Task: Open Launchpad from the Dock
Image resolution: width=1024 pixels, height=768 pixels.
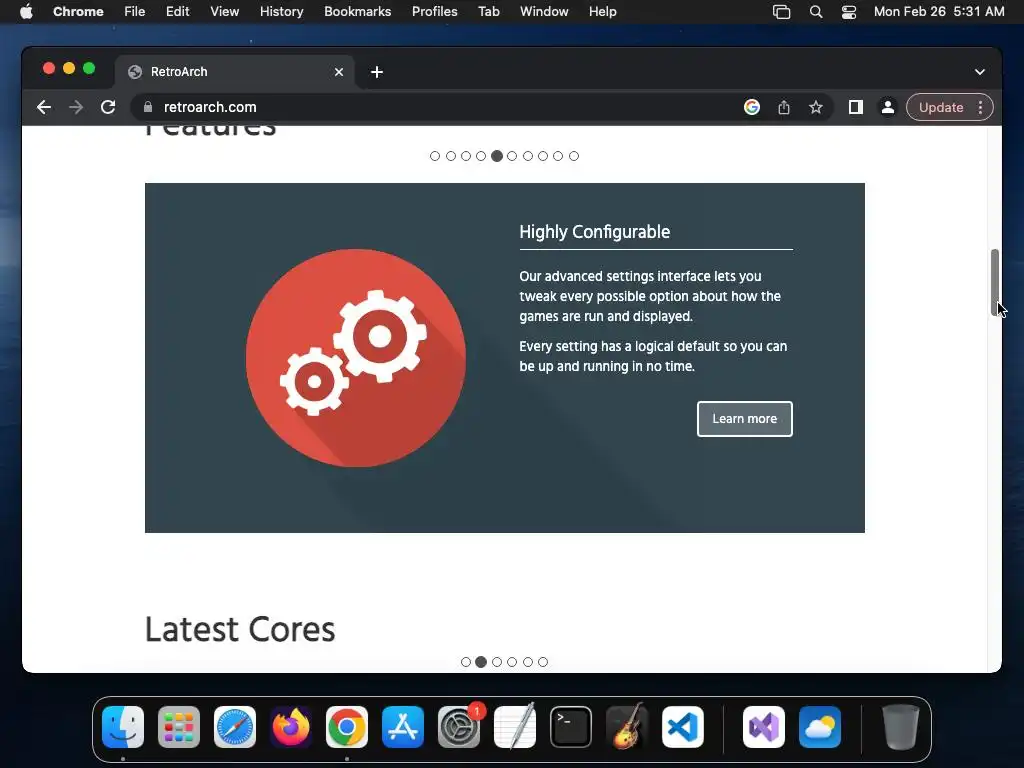Action: coord(179,727)
